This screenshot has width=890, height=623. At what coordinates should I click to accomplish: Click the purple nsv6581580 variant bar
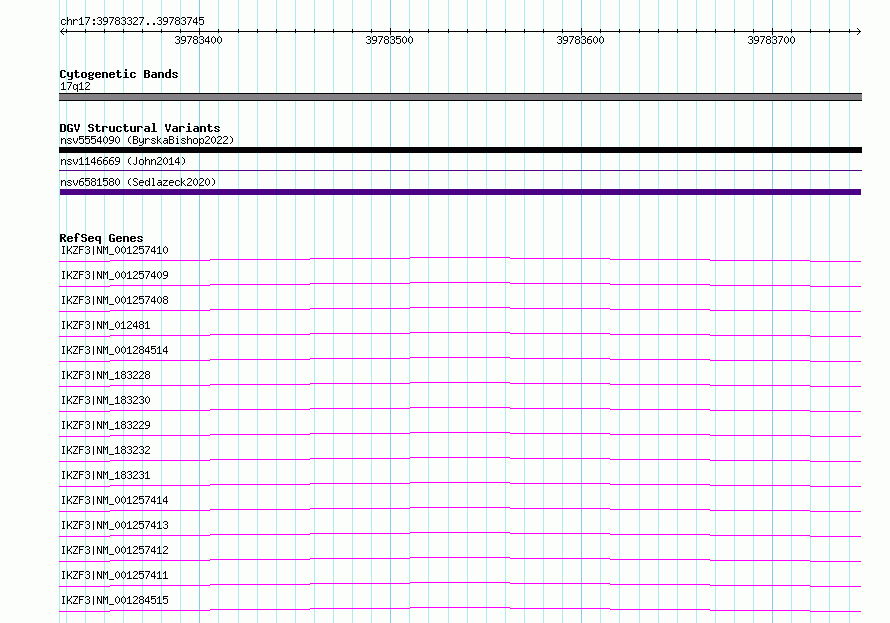pyautogui.click(x=460, y=192)
